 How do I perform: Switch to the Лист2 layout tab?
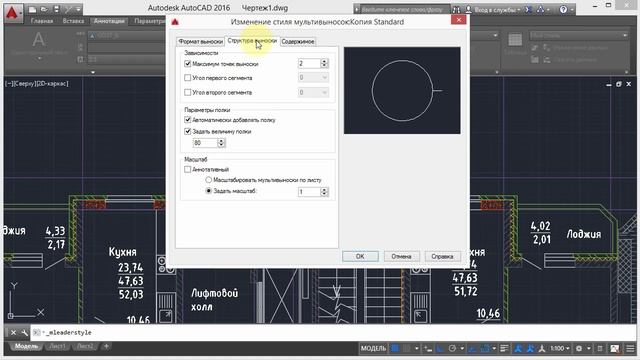point(85,347)
